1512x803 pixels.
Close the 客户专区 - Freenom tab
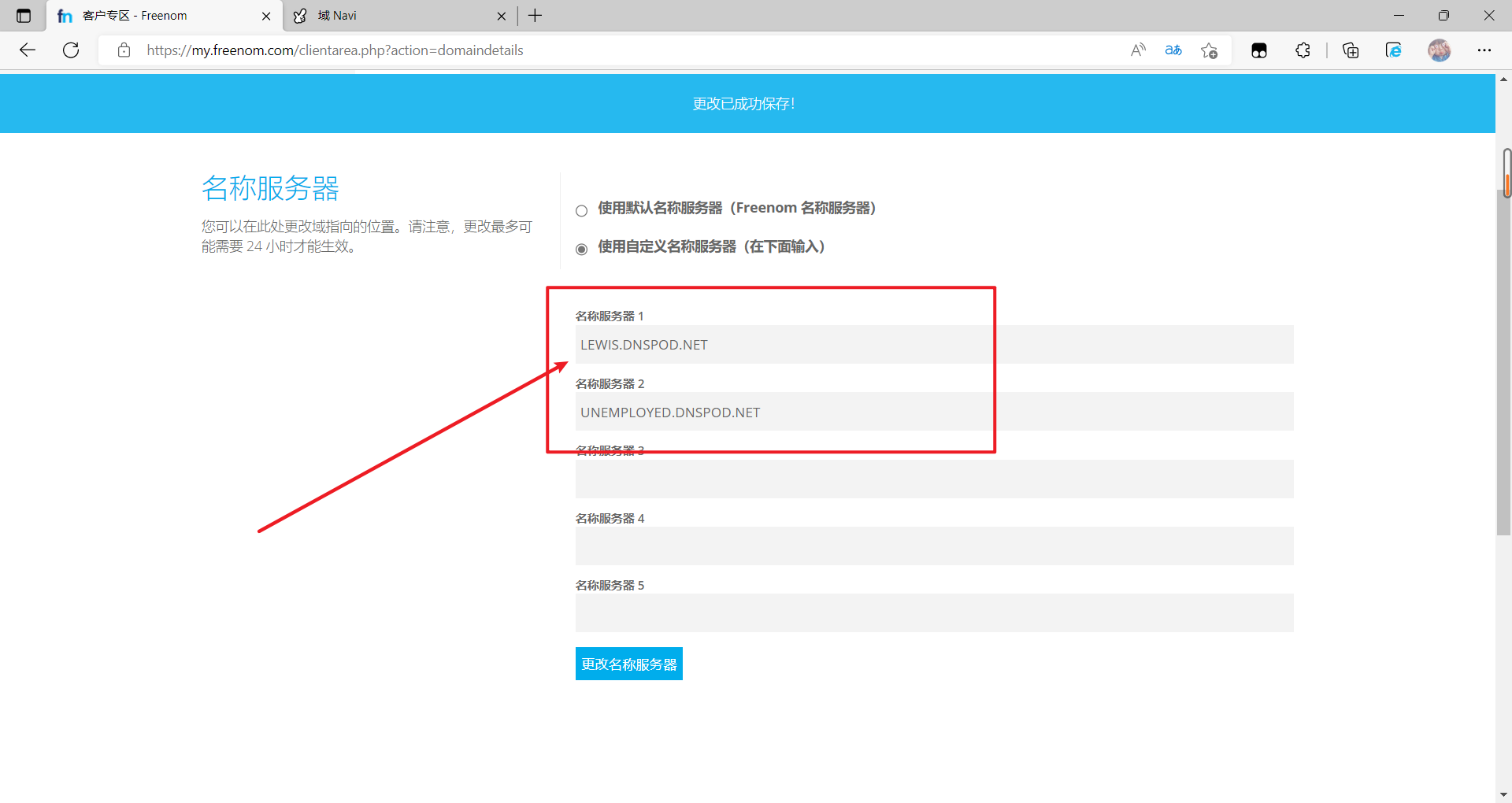click(266, 16)
